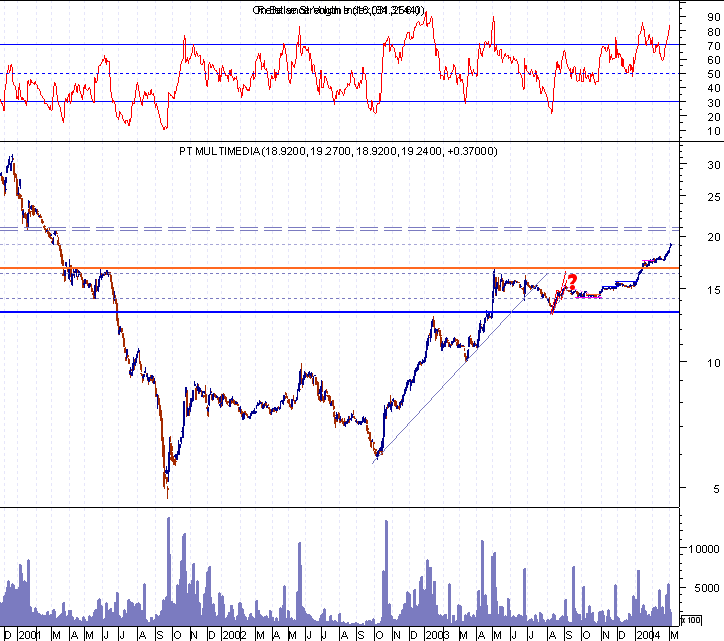Click the 2001 year label on time axis
Viewport: 724px width, 641px height.
pos(29,635)
